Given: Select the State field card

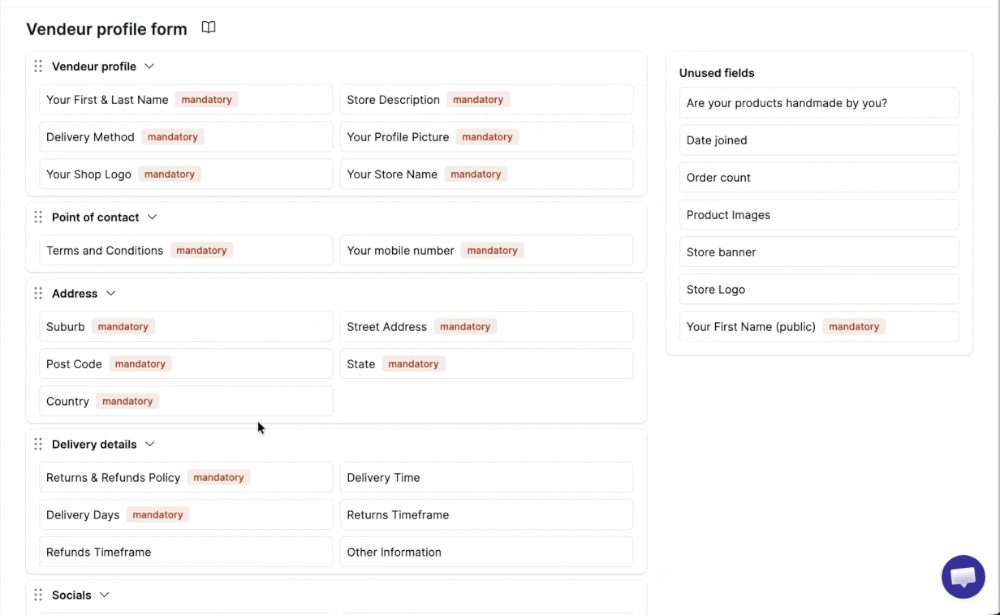Looking at the screenshot, I should (x=487, y=364).
